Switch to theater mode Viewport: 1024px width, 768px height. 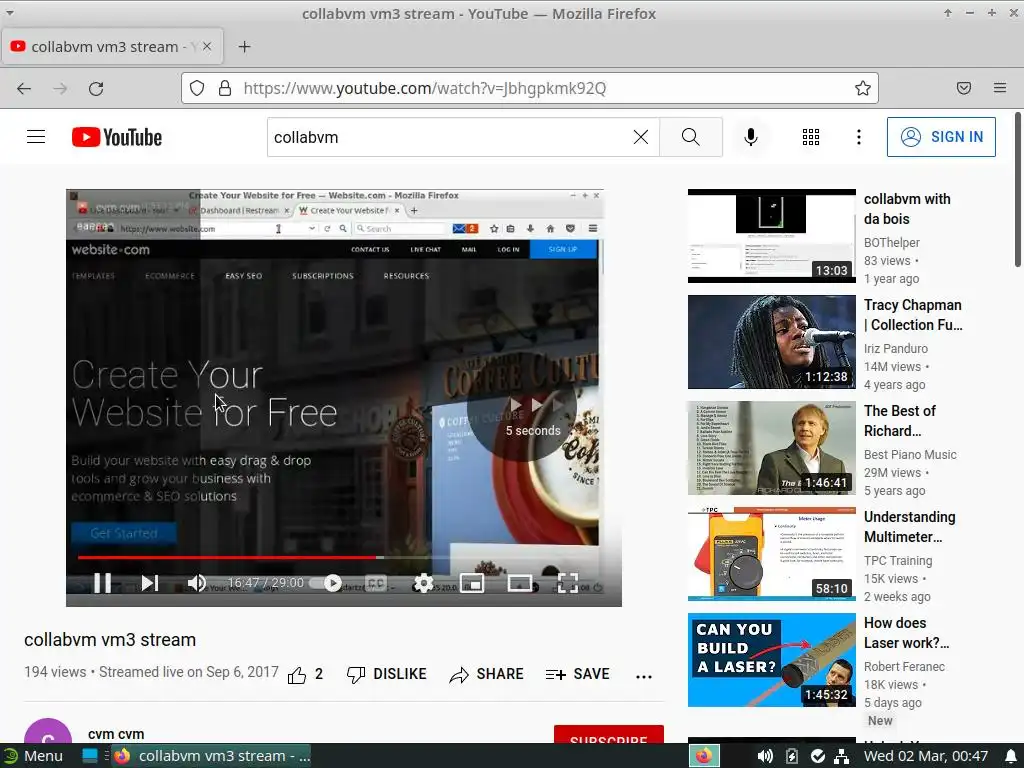pos(520,583)
